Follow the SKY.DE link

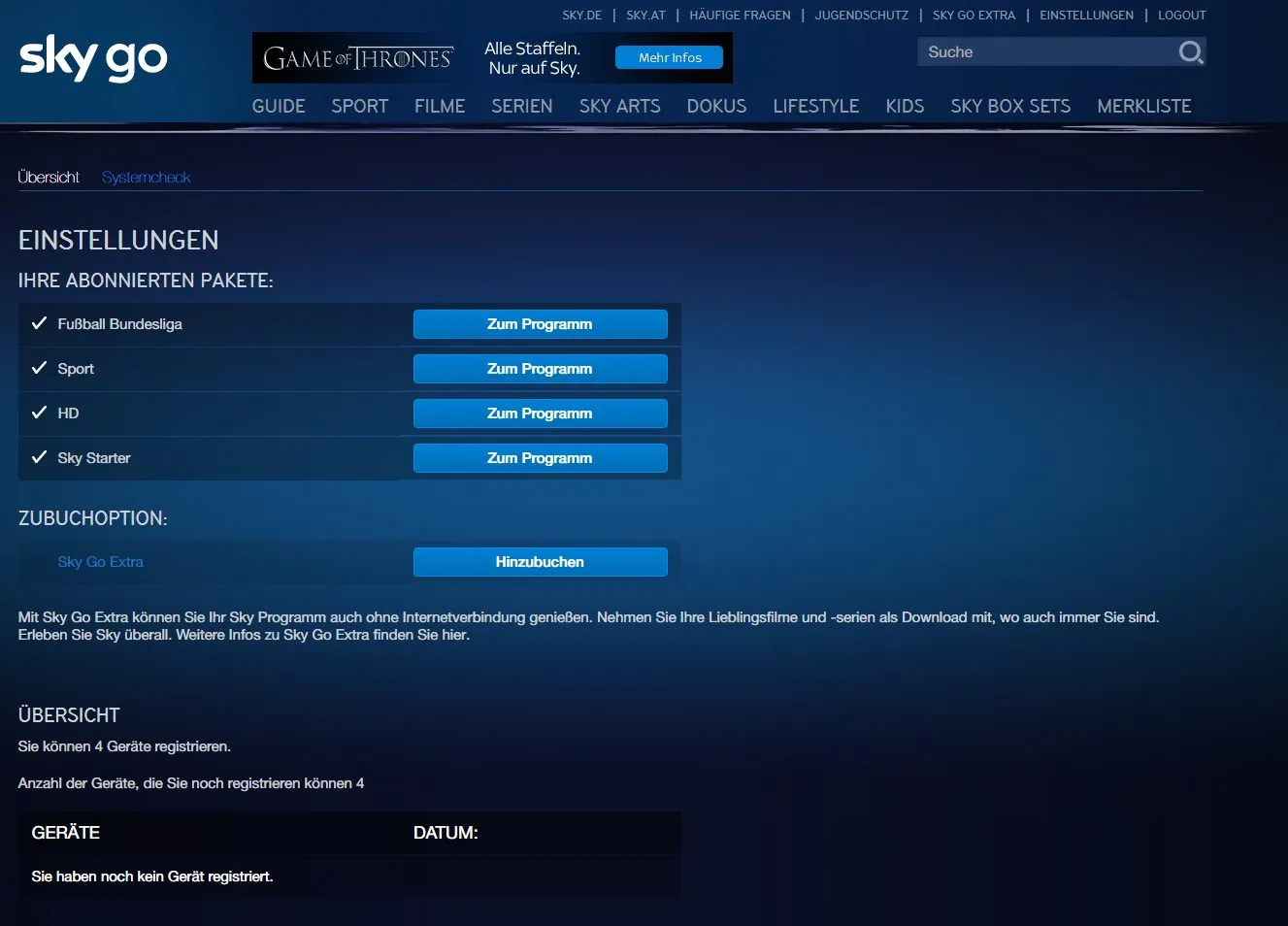(582, 16)
